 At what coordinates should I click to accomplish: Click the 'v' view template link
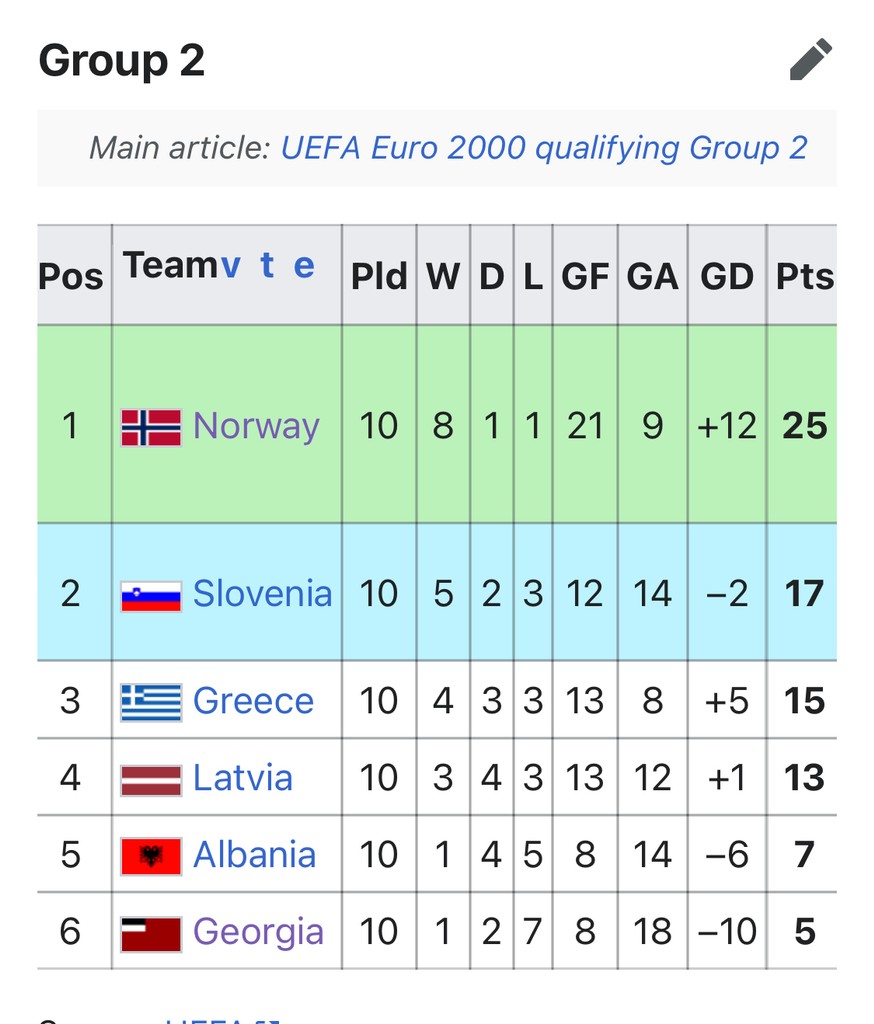coord(231,266)
